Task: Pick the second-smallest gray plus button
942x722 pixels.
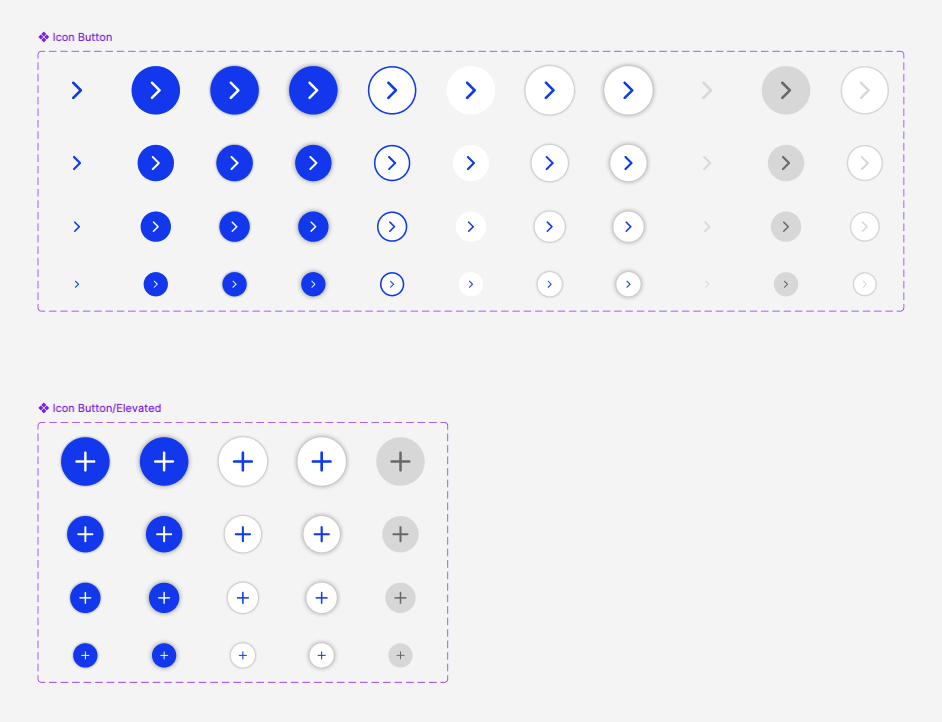Action: coord(400,598)
